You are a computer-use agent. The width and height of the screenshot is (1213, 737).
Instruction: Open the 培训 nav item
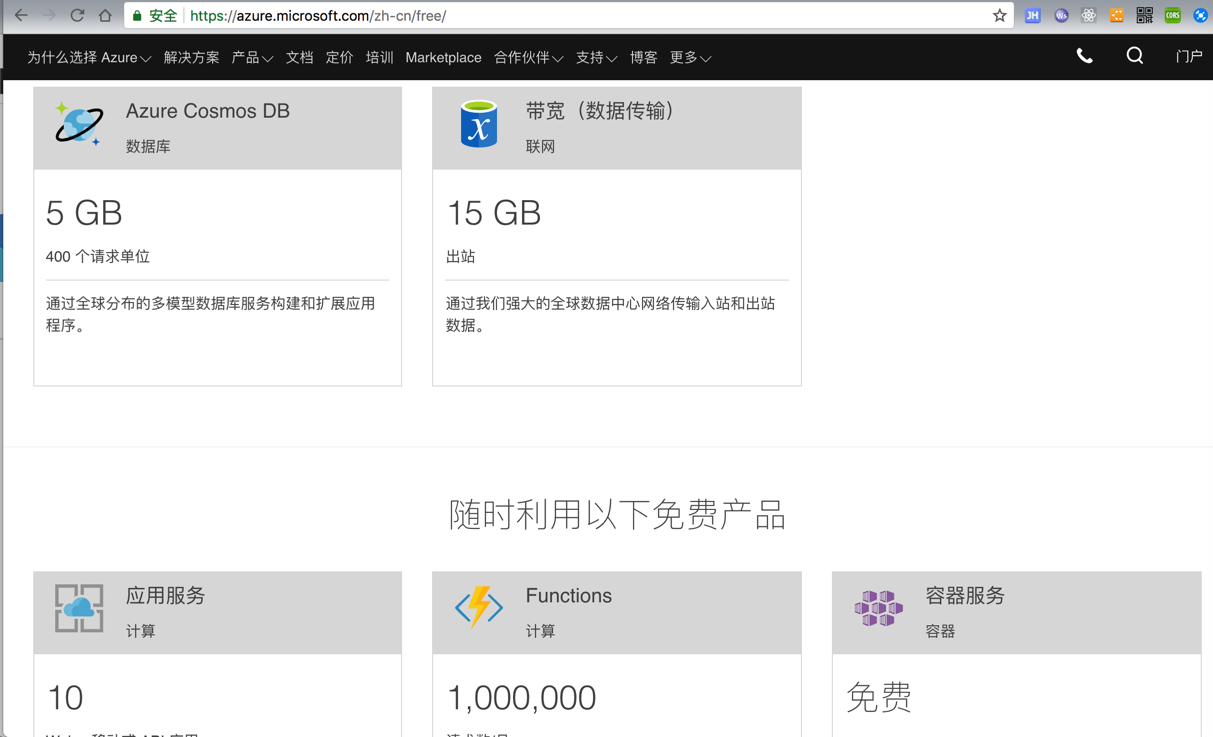tap(379, 58)
